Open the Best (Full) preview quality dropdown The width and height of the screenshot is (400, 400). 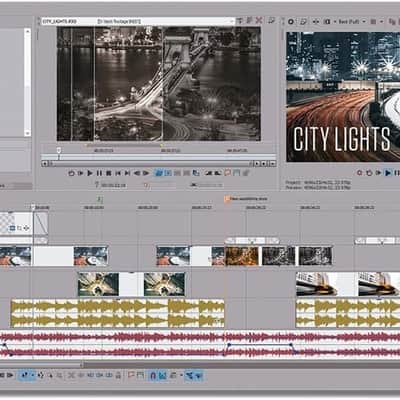(352, 22)
